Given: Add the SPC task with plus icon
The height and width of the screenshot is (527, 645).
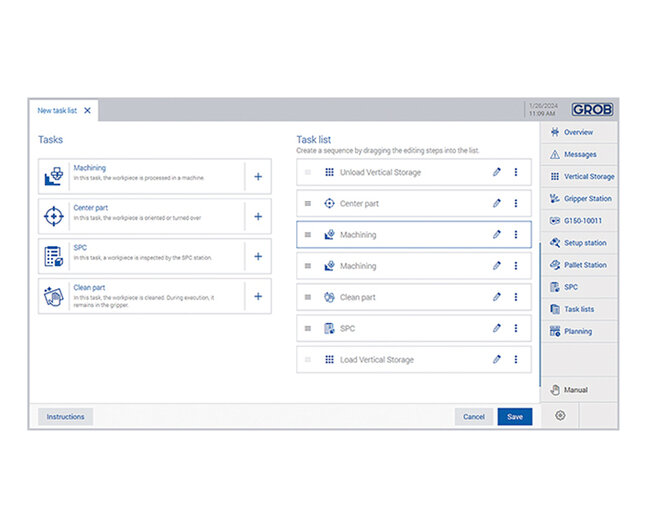Looking at the screenshot, I should pyautogui.click(x=258, y=257).
